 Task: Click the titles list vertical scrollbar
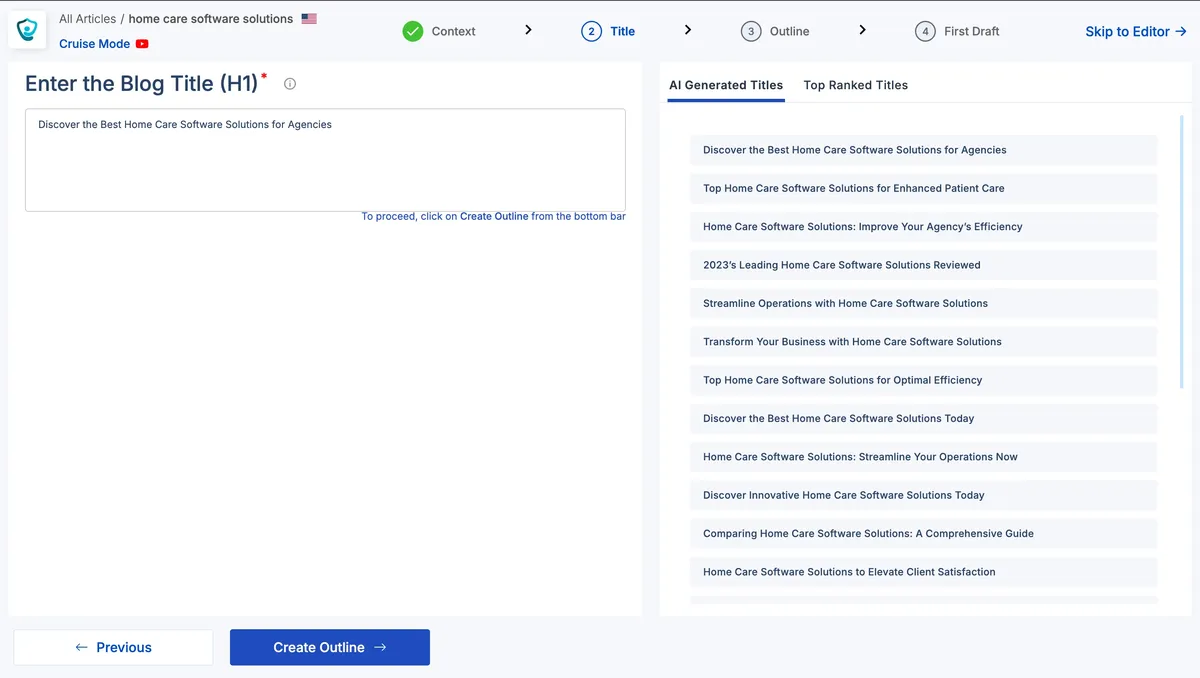[1183, 250]
